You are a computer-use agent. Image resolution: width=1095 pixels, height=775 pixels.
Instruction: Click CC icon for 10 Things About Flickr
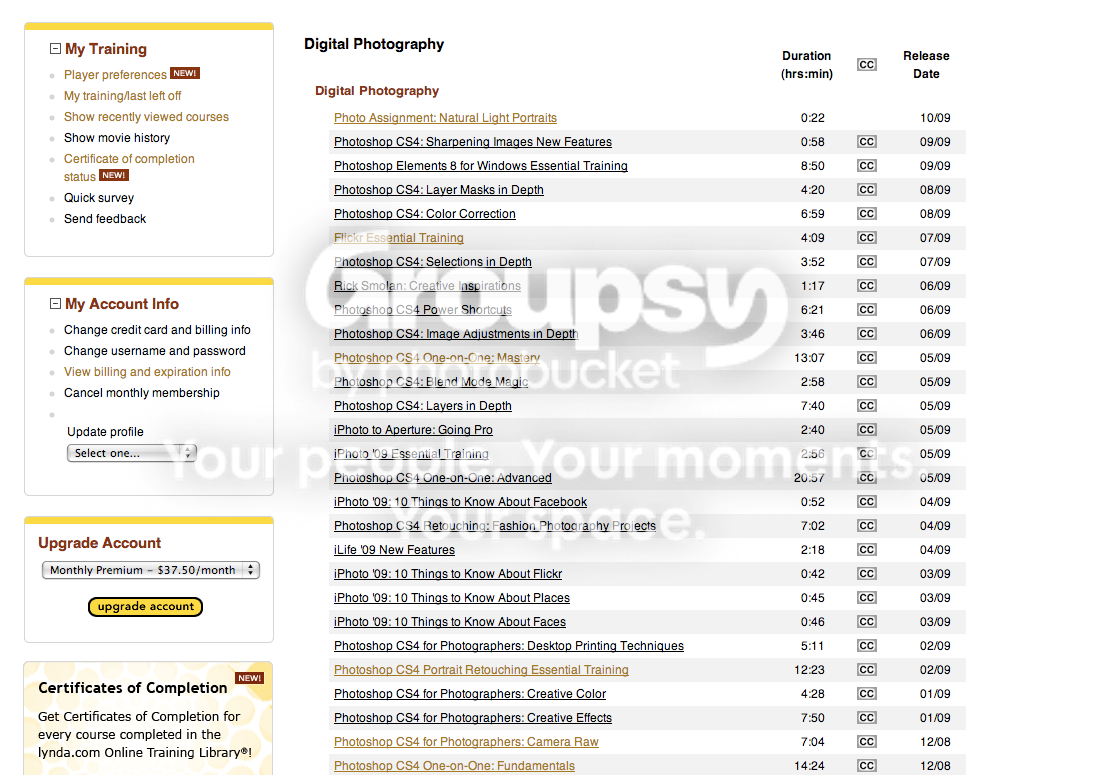[x=867, y=573]
